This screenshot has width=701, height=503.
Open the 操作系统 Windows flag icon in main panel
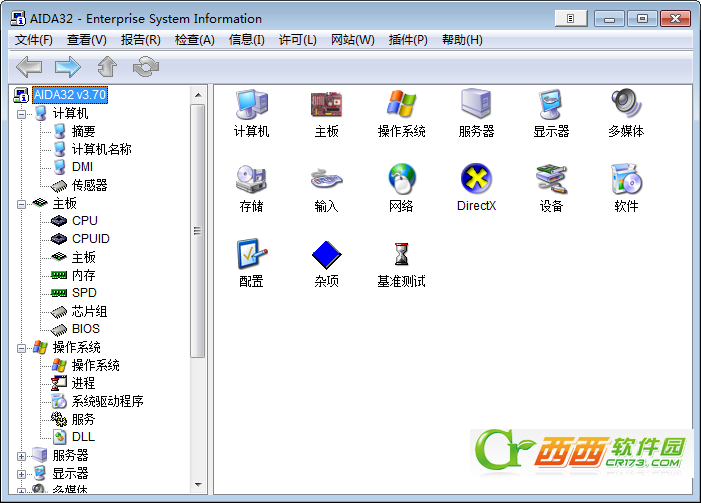click(x=401, y=114)
